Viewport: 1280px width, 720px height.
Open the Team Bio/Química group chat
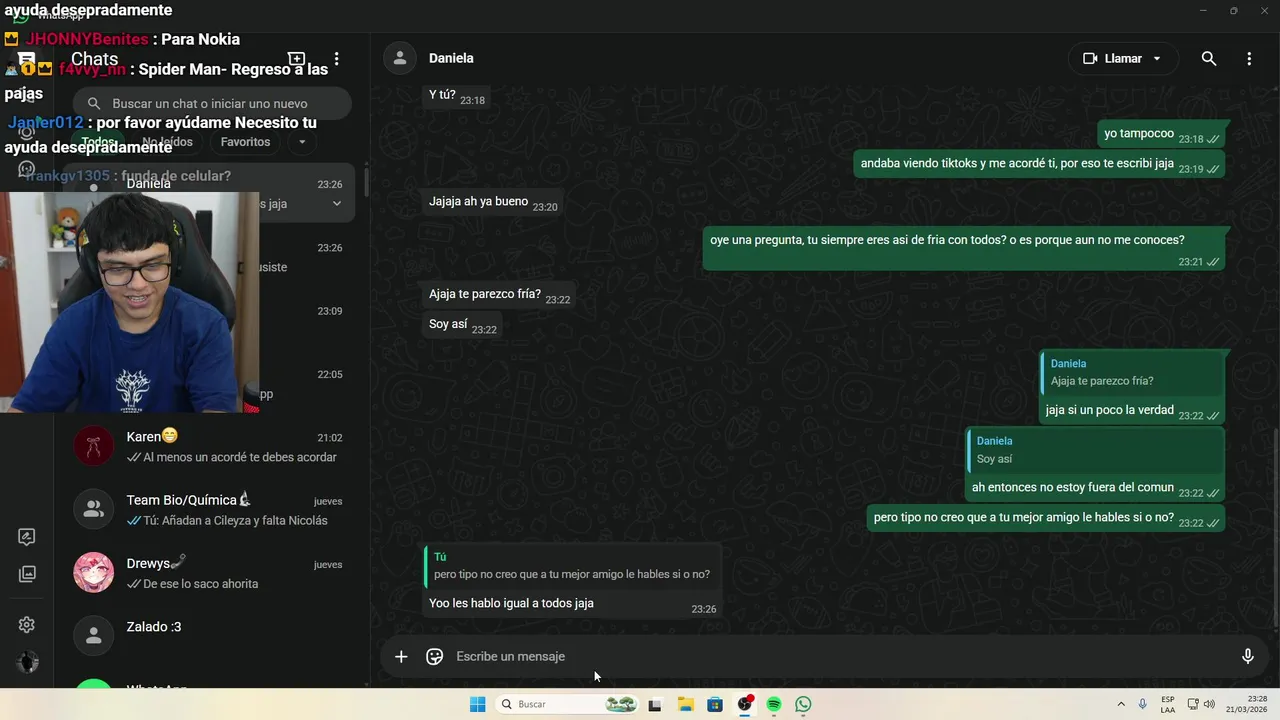(208, 509)
